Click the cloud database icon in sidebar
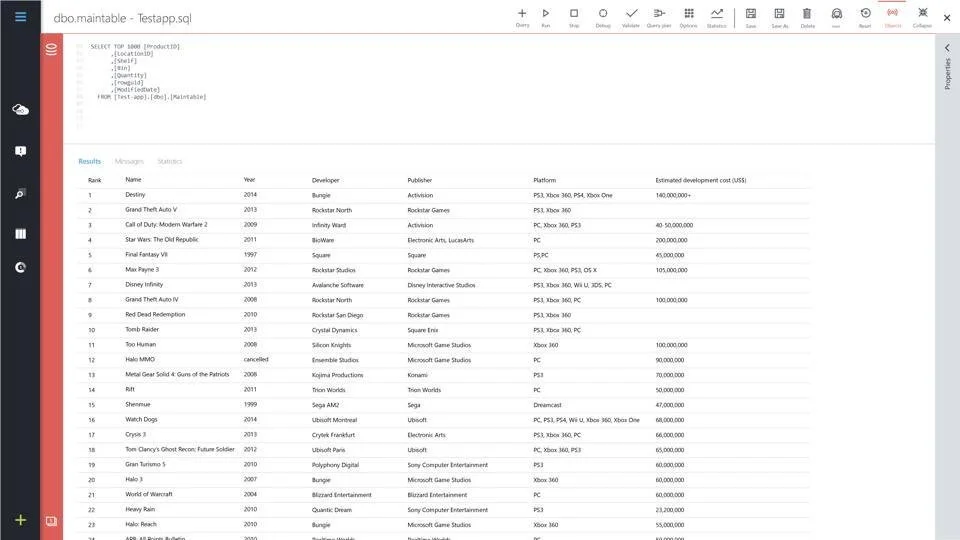Viewport: 960px width, 540px height. [20, 110]
